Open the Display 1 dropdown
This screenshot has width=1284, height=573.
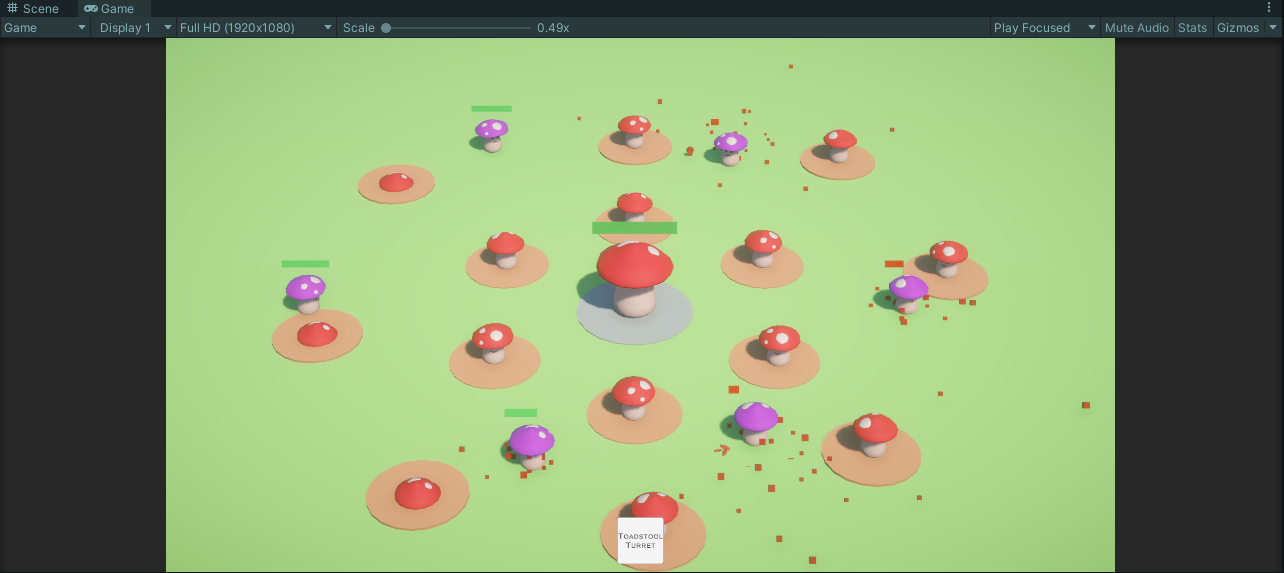[x=135, y=28]
